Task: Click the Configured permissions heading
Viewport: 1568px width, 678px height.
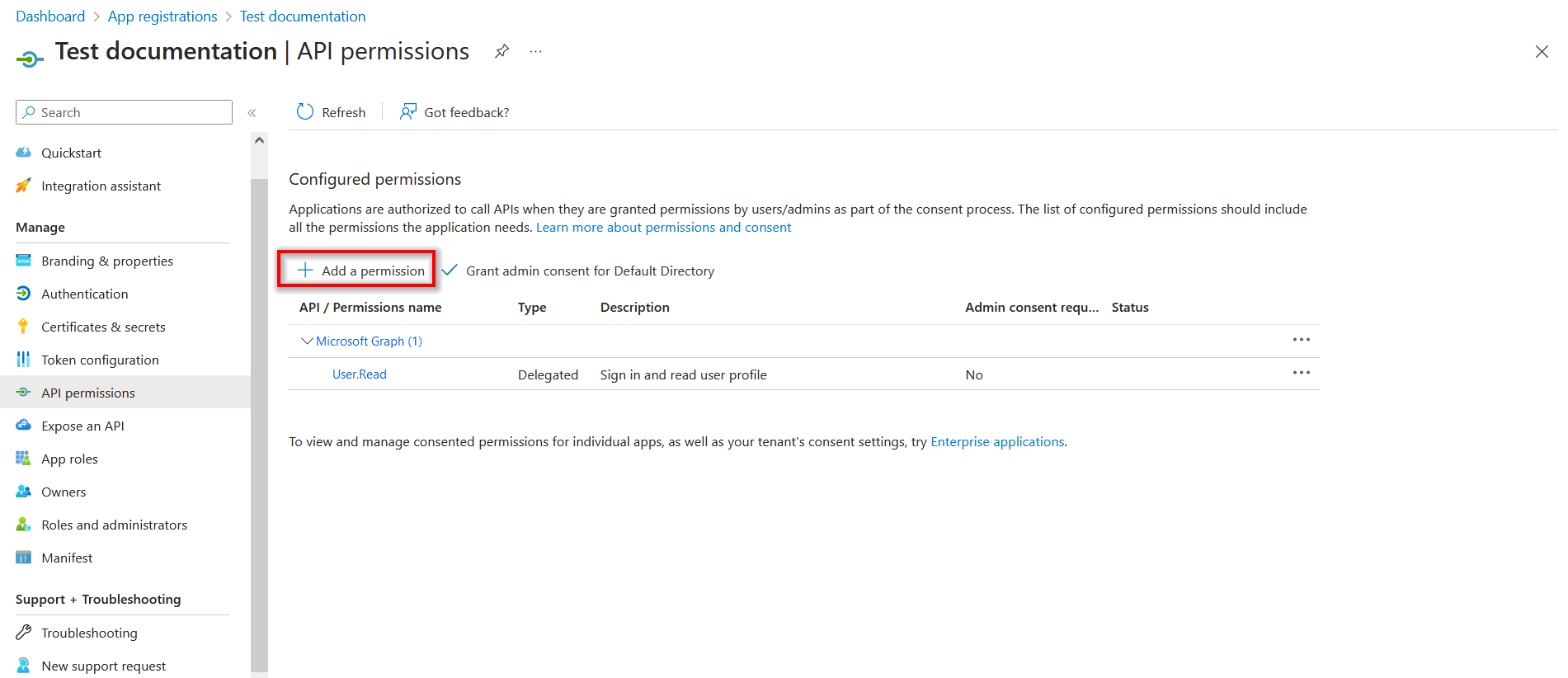Action: (374, 179)
